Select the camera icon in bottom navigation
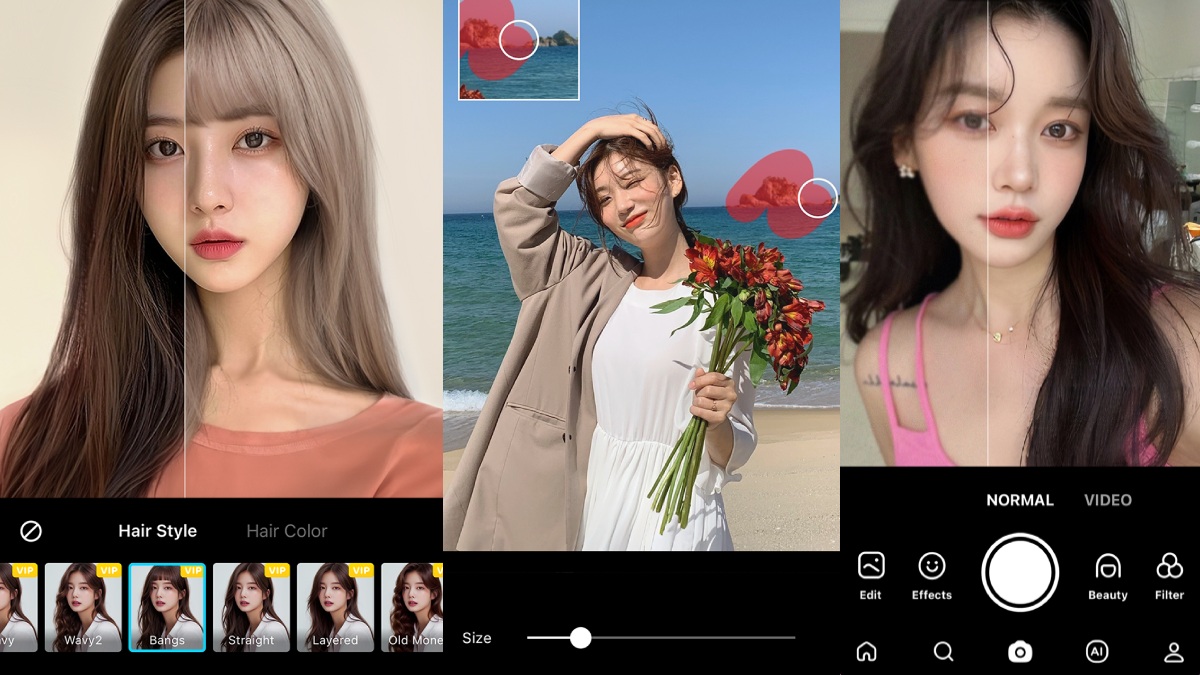The height and width of the screenshot is (675, 1200). (x=1019, y=652)
